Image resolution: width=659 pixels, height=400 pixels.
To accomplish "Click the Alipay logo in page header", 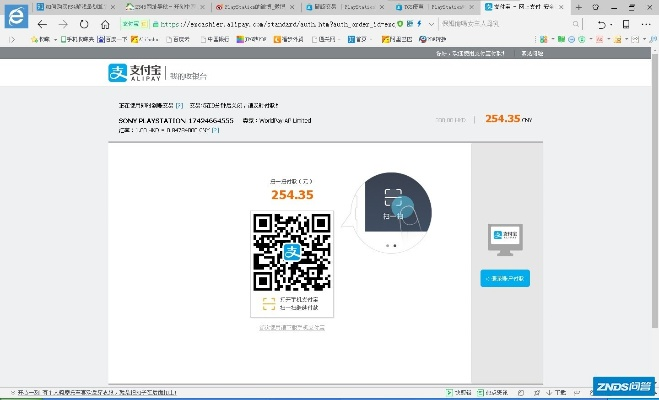I will click(132, 73).
